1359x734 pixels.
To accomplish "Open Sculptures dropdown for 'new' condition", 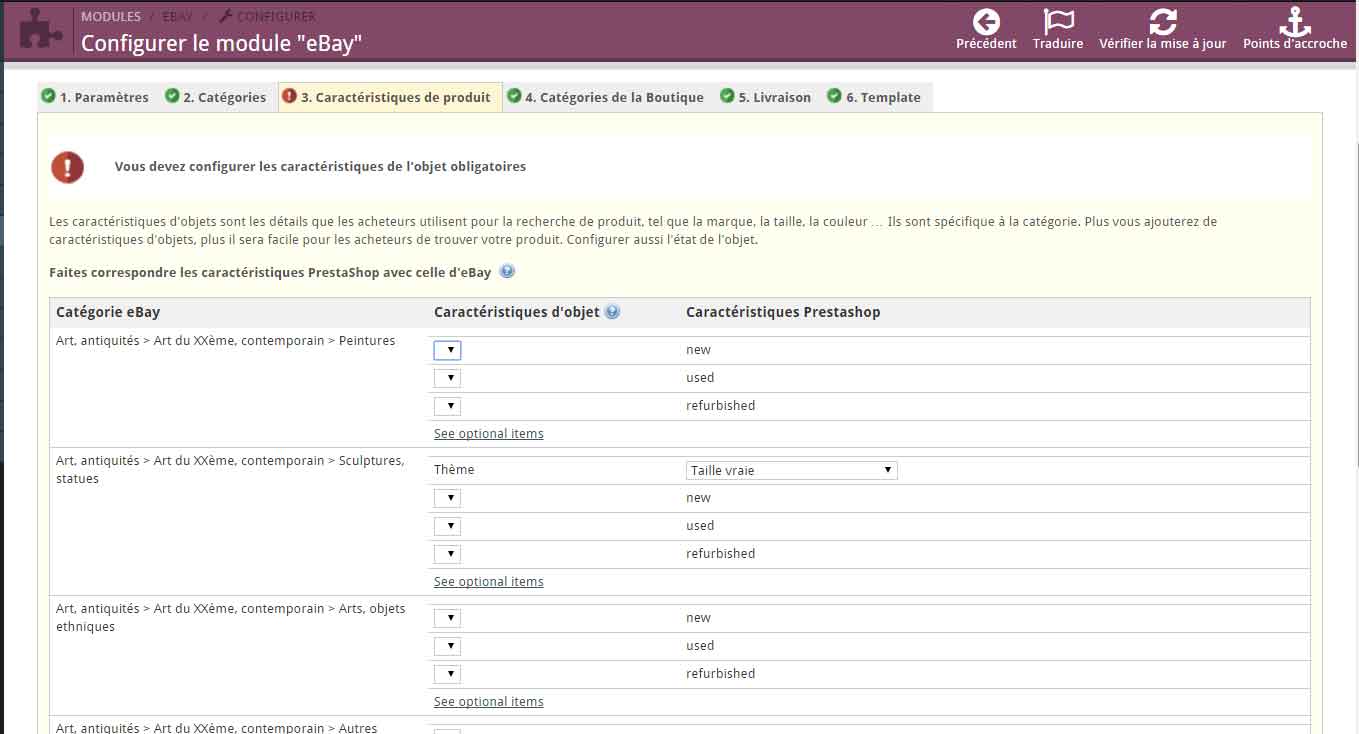I will (x=447, y=498).
